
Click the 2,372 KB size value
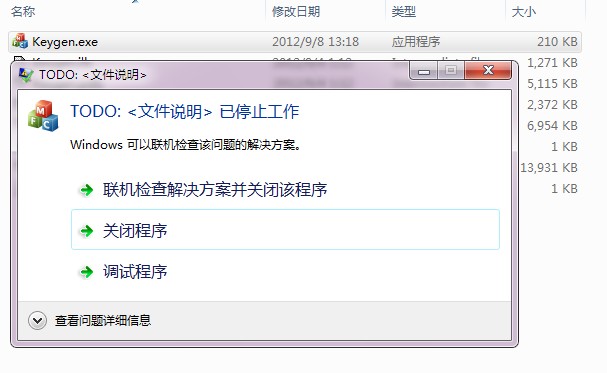tap(552, 104)
